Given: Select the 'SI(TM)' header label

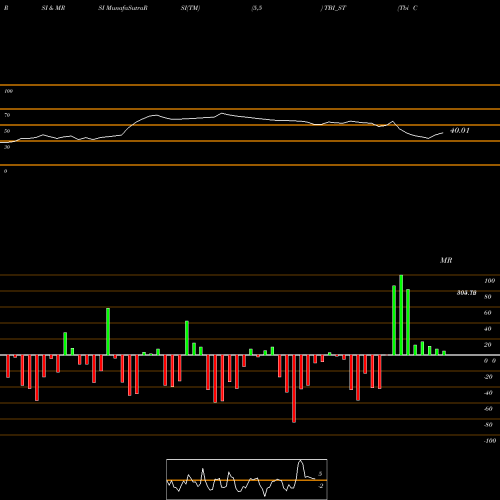Looking at the screenshot, I should click(x=190, y=8).
